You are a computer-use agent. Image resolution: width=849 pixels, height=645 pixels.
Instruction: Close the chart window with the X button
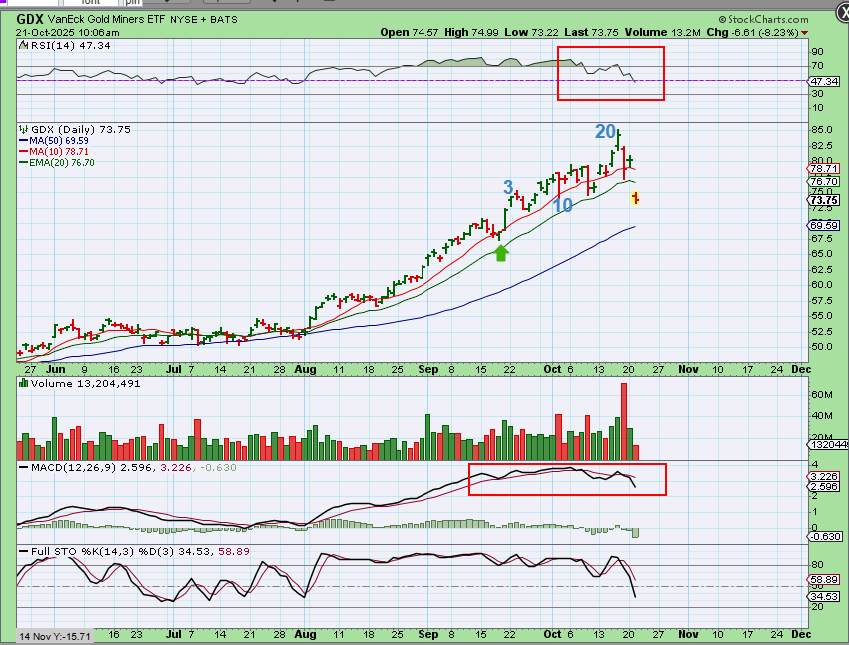[843, 12]
